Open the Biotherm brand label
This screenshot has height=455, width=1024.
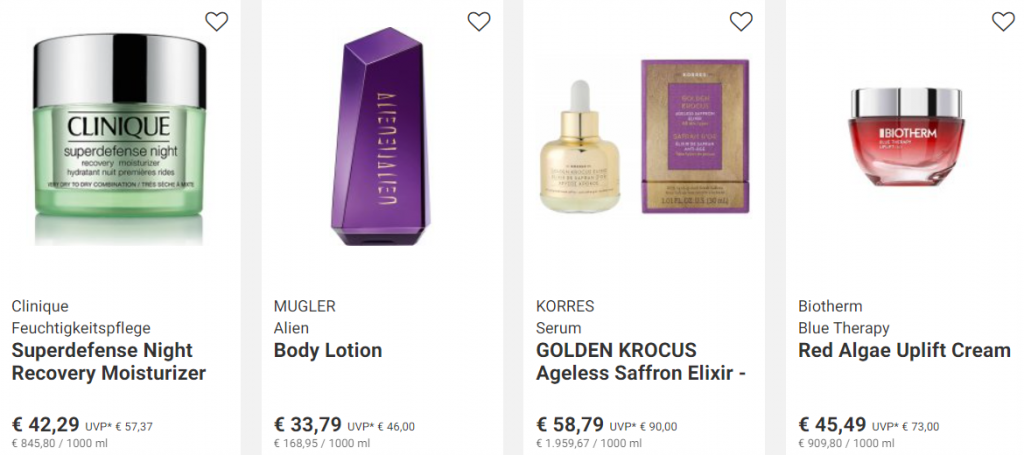(830, 306)
